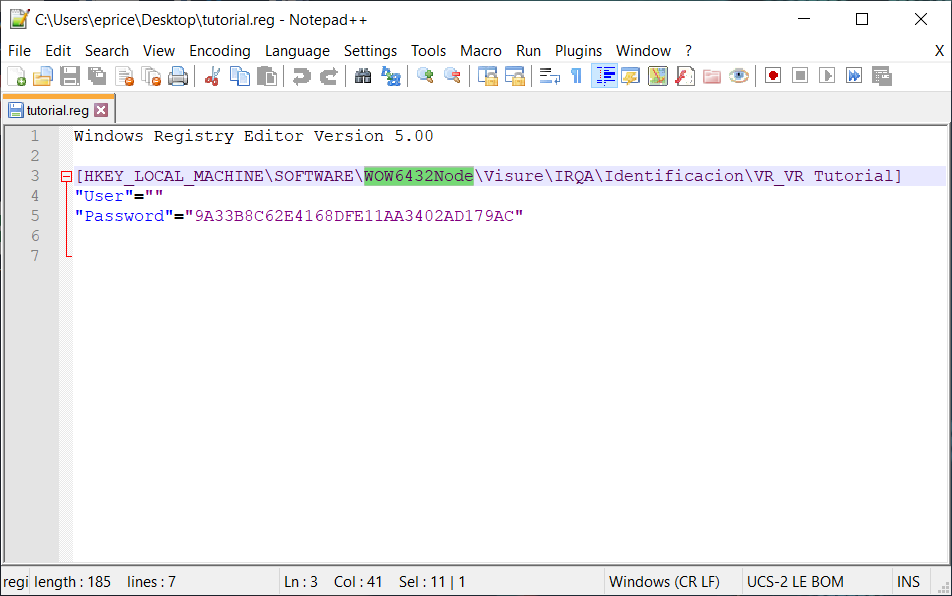The height and width of the screenshot is (596, 952).
Task: Click 'Ln : 3 Col : 41' status field
Action: (333, 582)
